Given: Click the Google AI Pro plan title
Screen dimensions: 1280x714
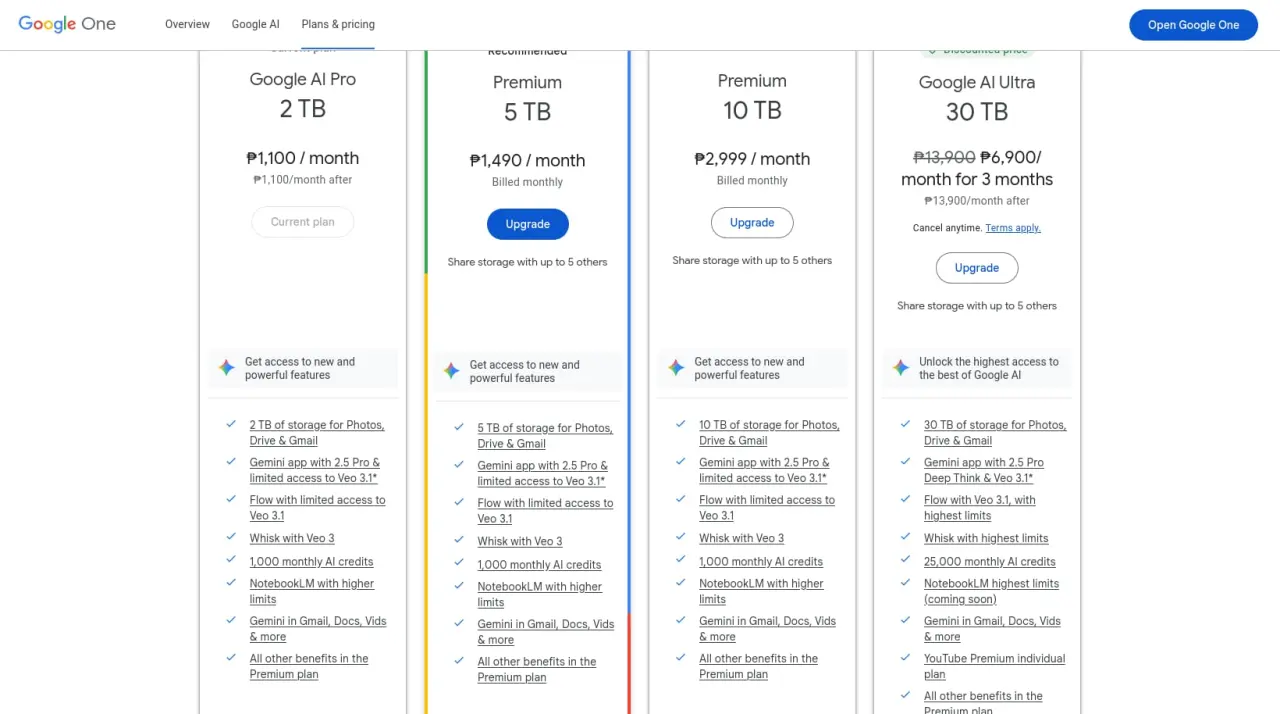Looking at the screenshot, I should click(x=302, y=79).
